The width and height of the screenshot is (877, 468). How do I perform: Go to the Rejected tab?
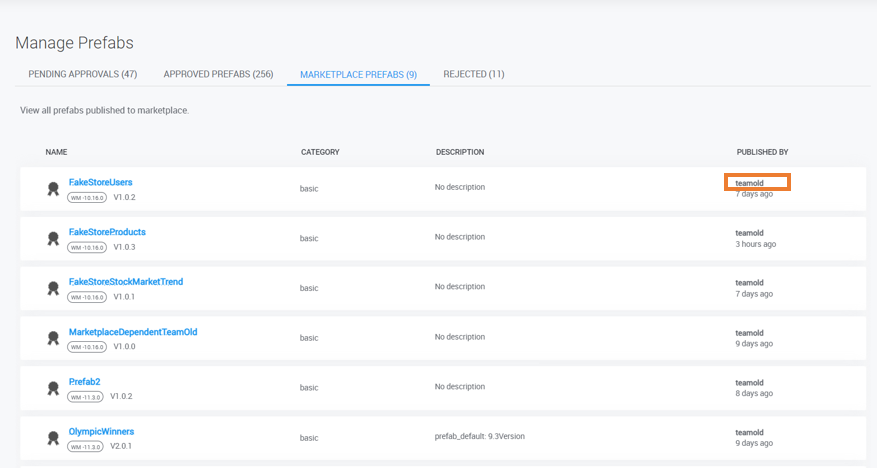(x=473, y=74)
